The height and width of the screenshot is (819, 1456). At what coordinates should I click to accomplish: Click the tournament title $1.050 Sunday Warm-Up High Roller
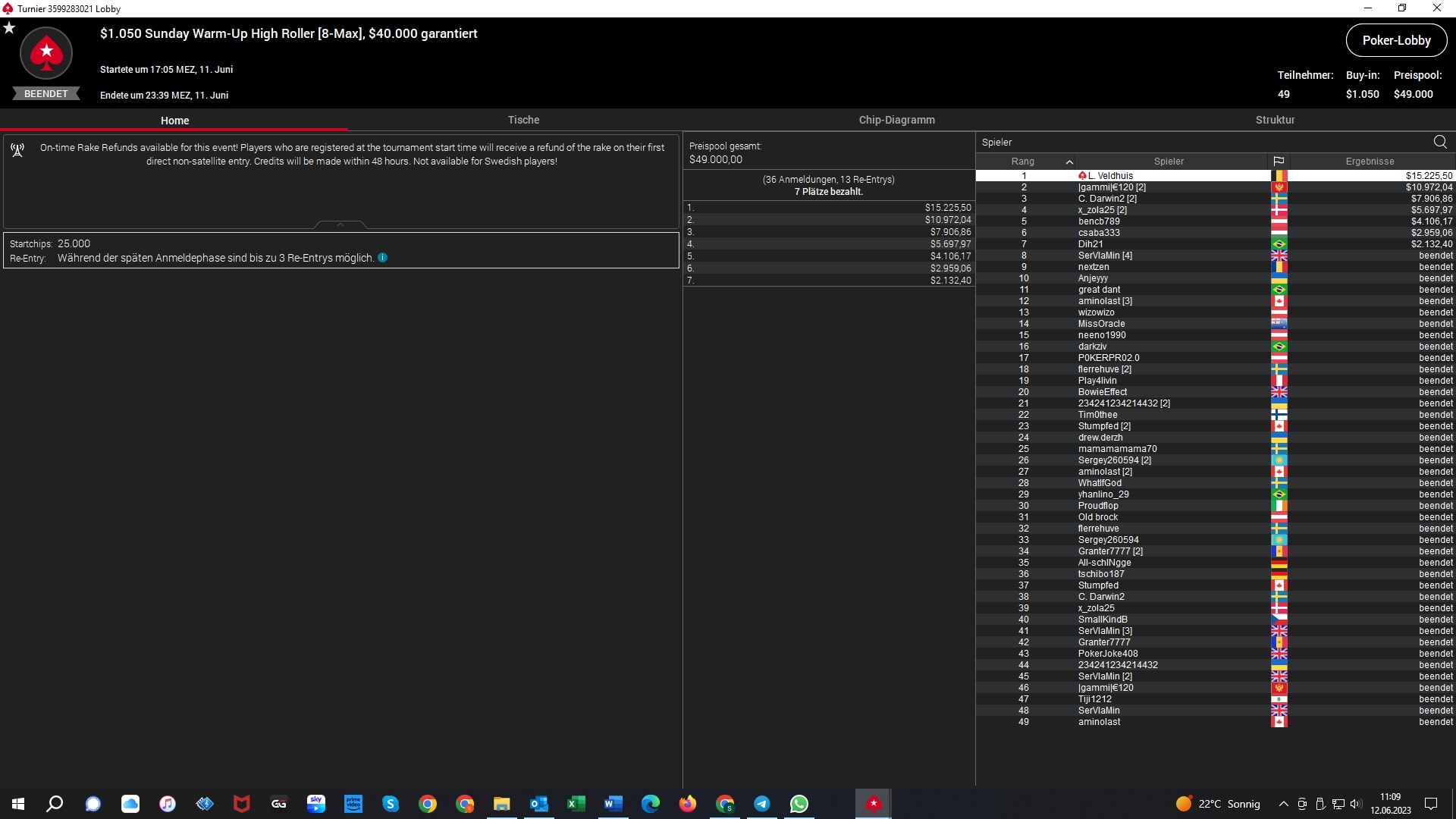click(288, 33)
